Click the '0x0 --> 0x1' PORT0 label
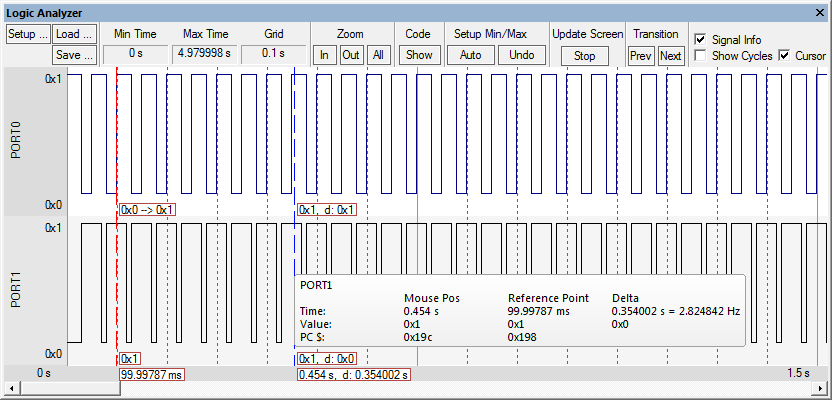 click(148, 210)
